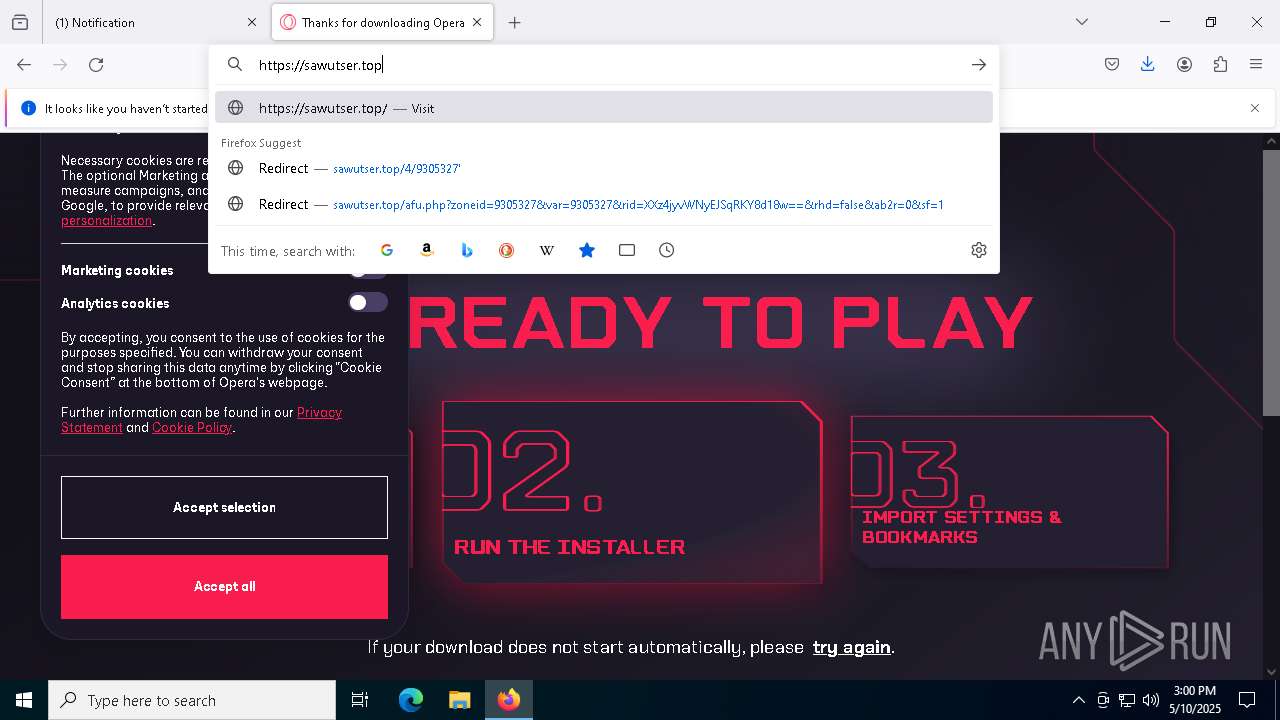List all tabs dropdown arrow
Viewport: 1280px width, 720px height.
[x=1081, y=22]
